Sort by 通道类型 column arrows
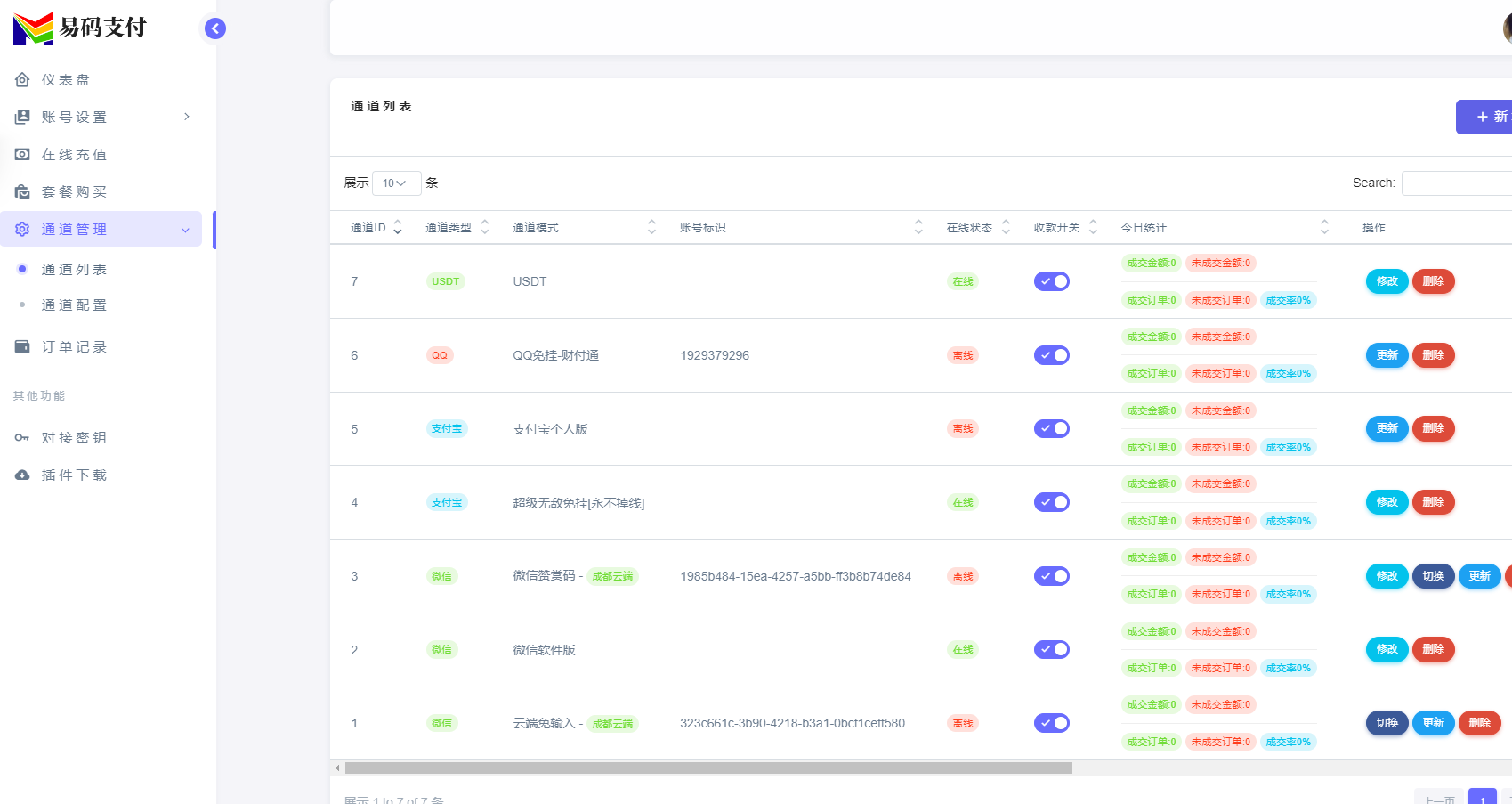The width and height of the screenshot is (1512, 804). point(485,227)
